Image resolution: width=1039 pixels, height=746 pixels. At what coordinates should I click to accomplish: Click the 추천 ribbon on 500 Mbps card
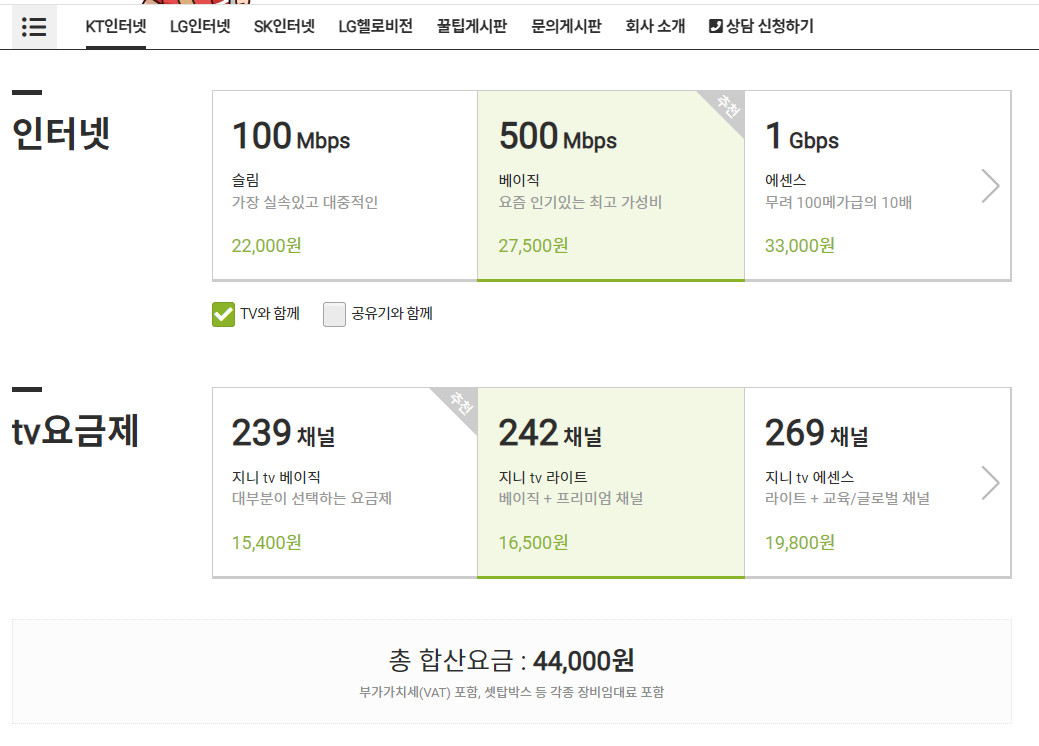click(728, 107)
